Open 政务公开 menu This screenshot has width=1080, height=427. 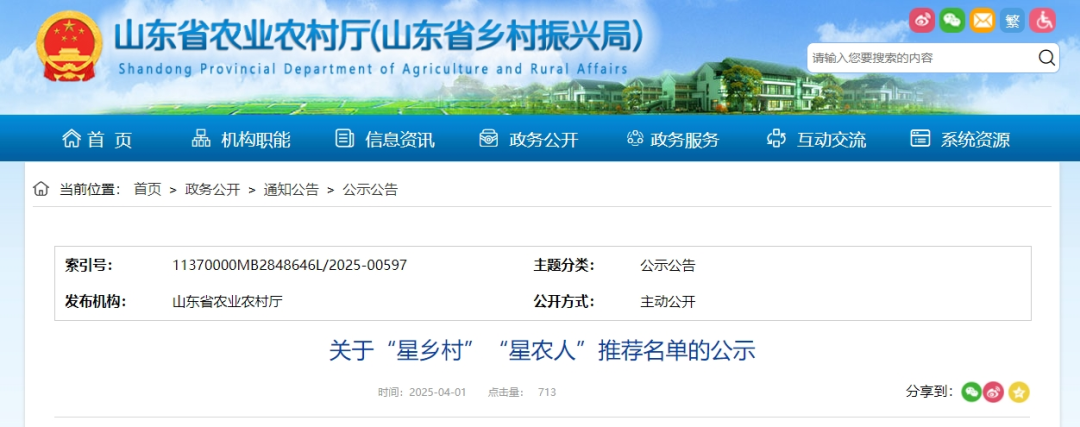pyautogui.click(x=543, y=140)
